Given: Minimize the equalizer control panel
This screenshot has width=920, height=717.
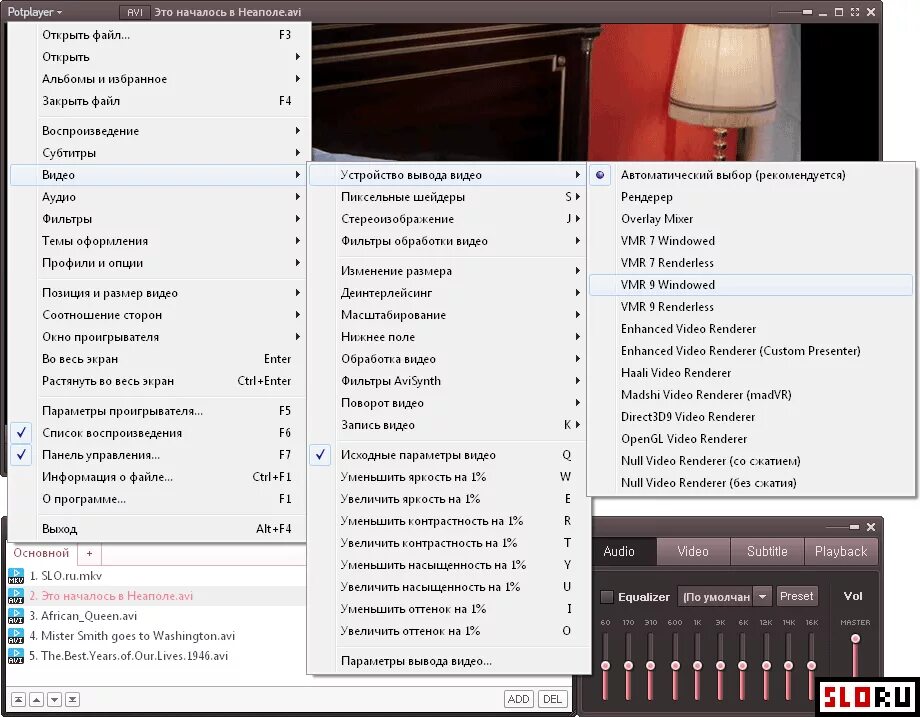Looking at the screenshot, I should click(x=854, y=527).
